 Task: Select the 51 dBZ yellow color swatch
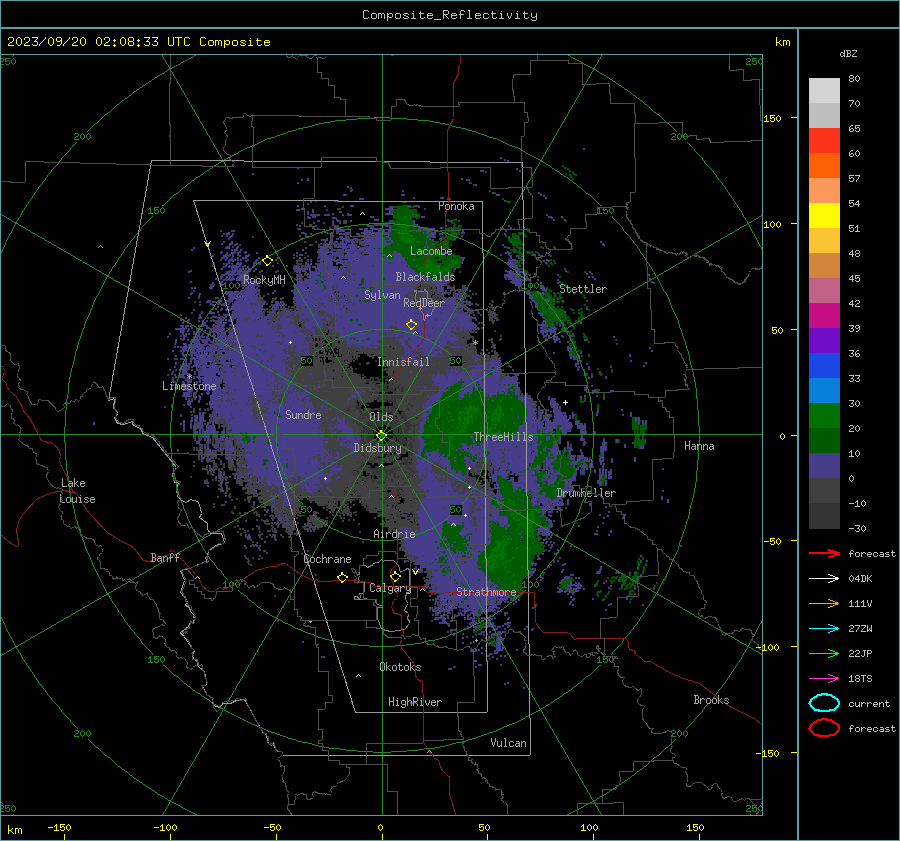point(824,215)
